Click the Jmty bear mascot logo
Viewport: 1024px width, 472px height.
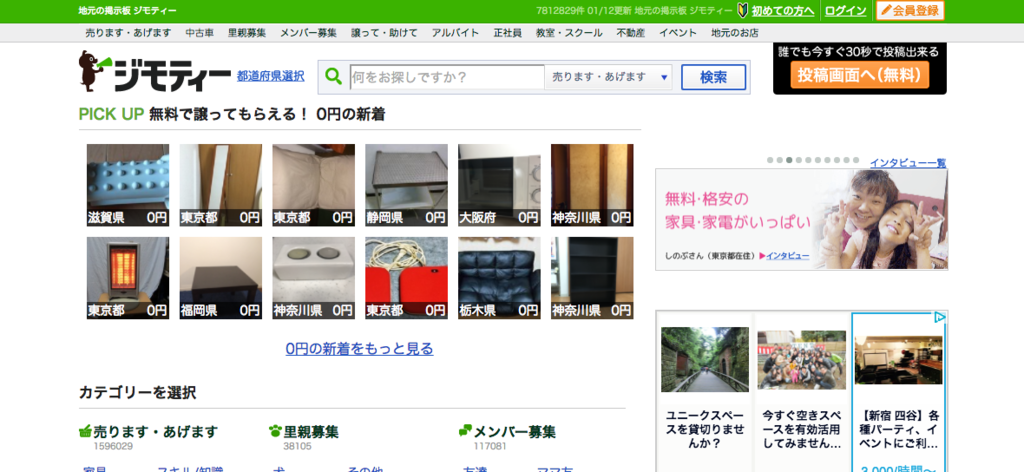coord(95,71)
